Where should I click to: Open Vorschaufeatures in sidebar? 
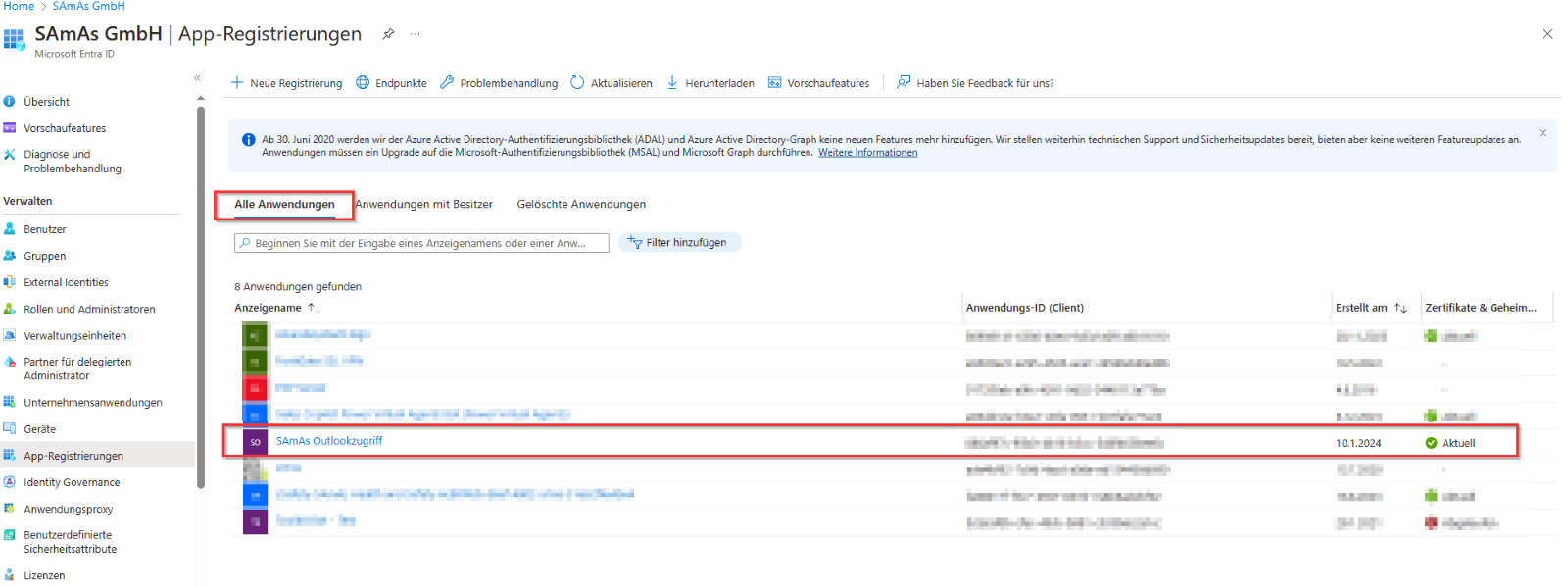[x=65, y=128]
